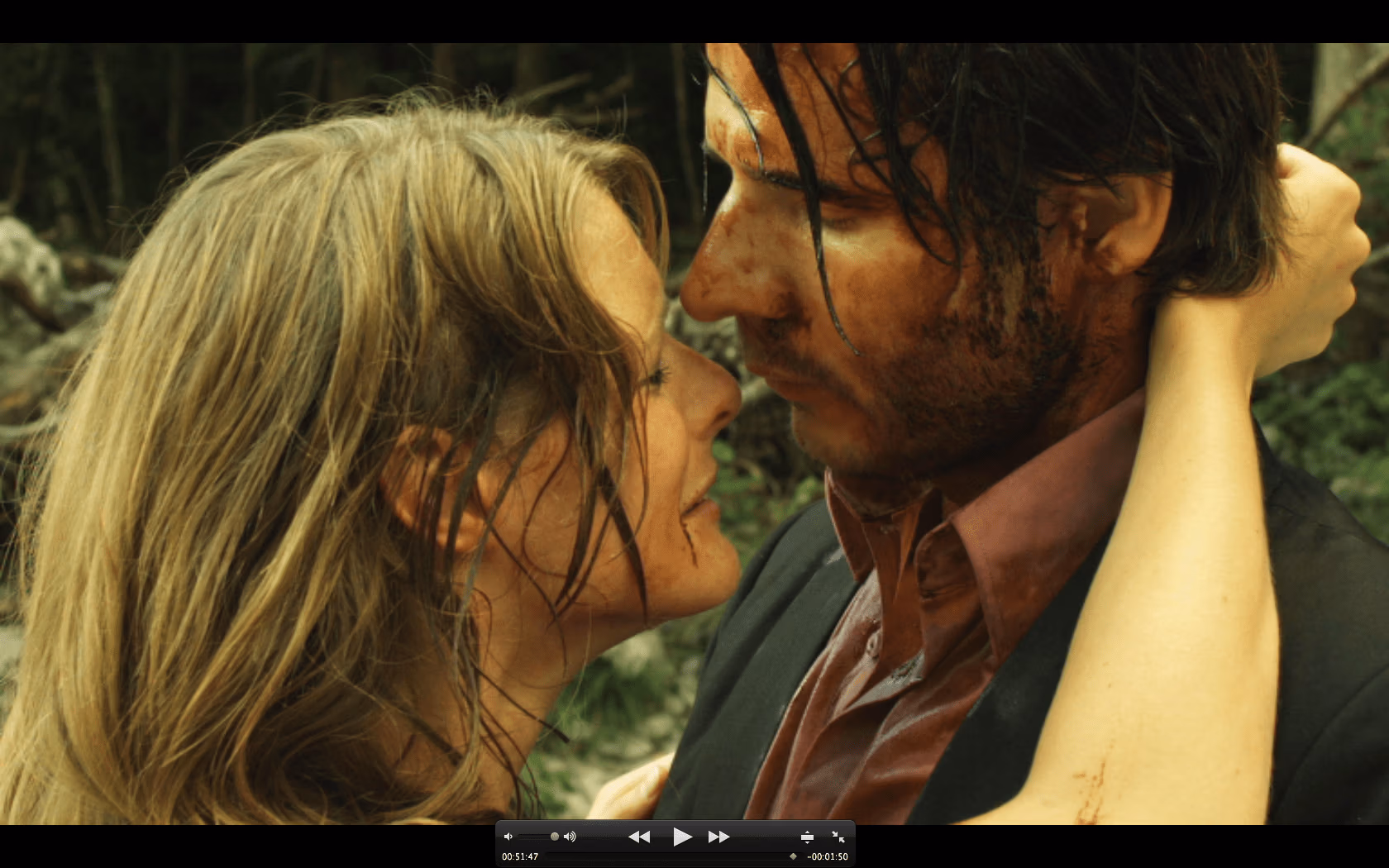Click the volume slider knob
The height and width of the screenshot is (868, 1389).
(555, 837)
